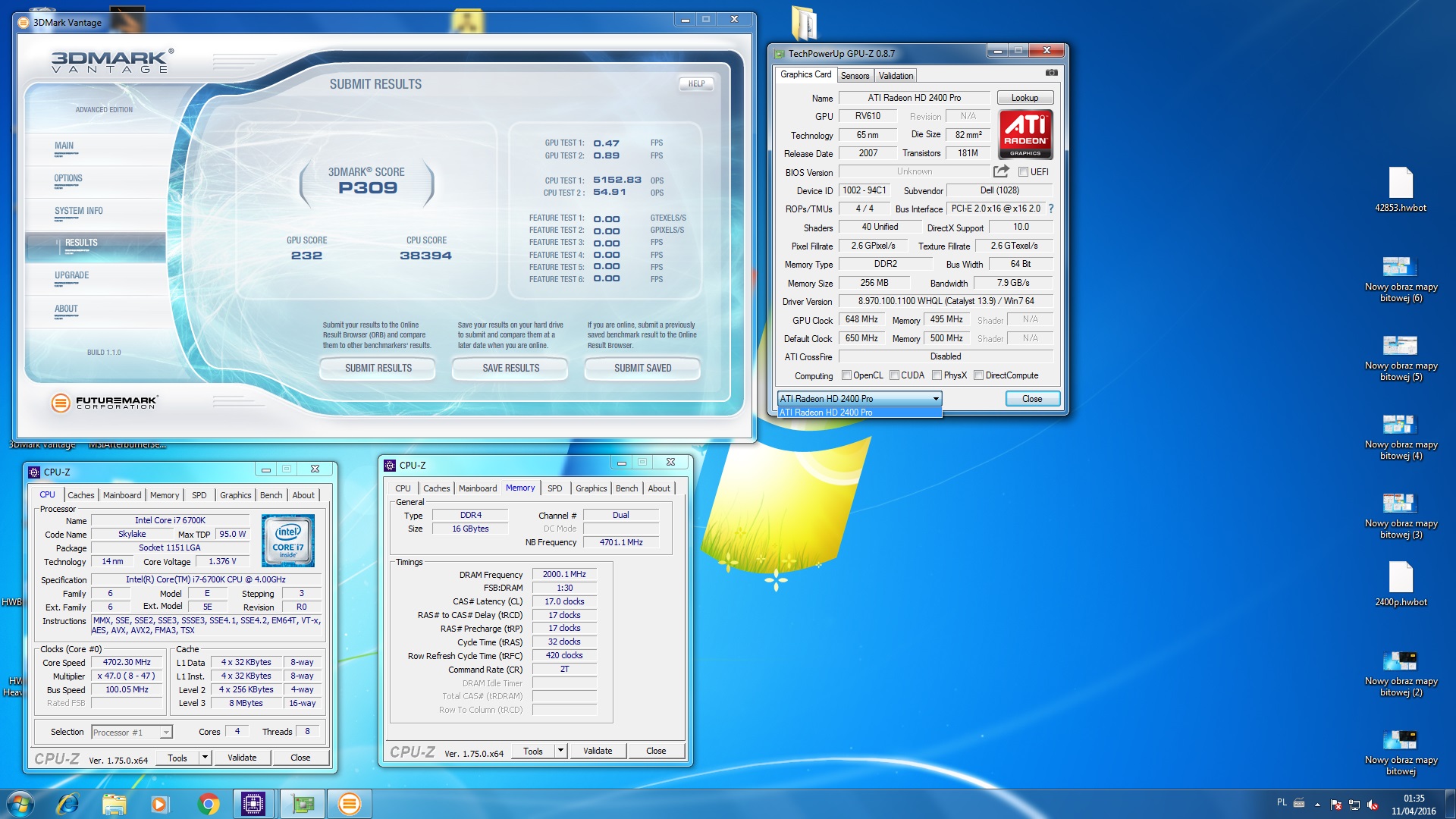The width and height of the screenshot is (1456, 819).
Task: Switch to GPU-Z taskbar icon
Action: click(x=303, y=804)
